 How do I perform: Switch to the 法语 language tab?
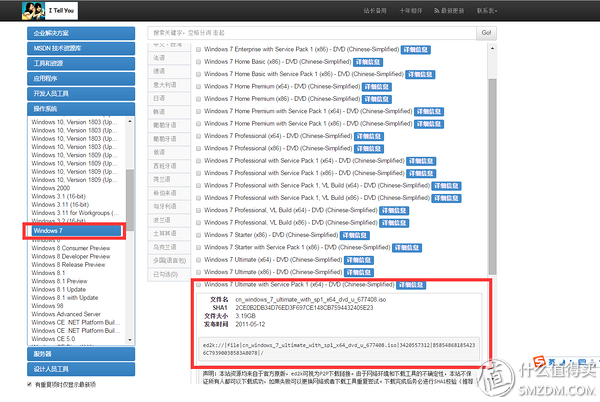[x=169, y=58]
